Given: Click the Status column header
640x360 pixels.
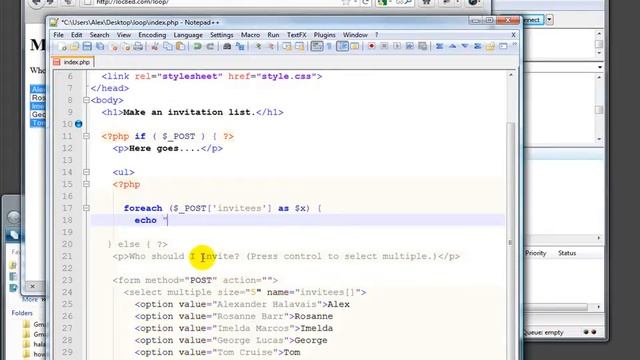Looking at the screenshot, I should (x=567, y=253).
